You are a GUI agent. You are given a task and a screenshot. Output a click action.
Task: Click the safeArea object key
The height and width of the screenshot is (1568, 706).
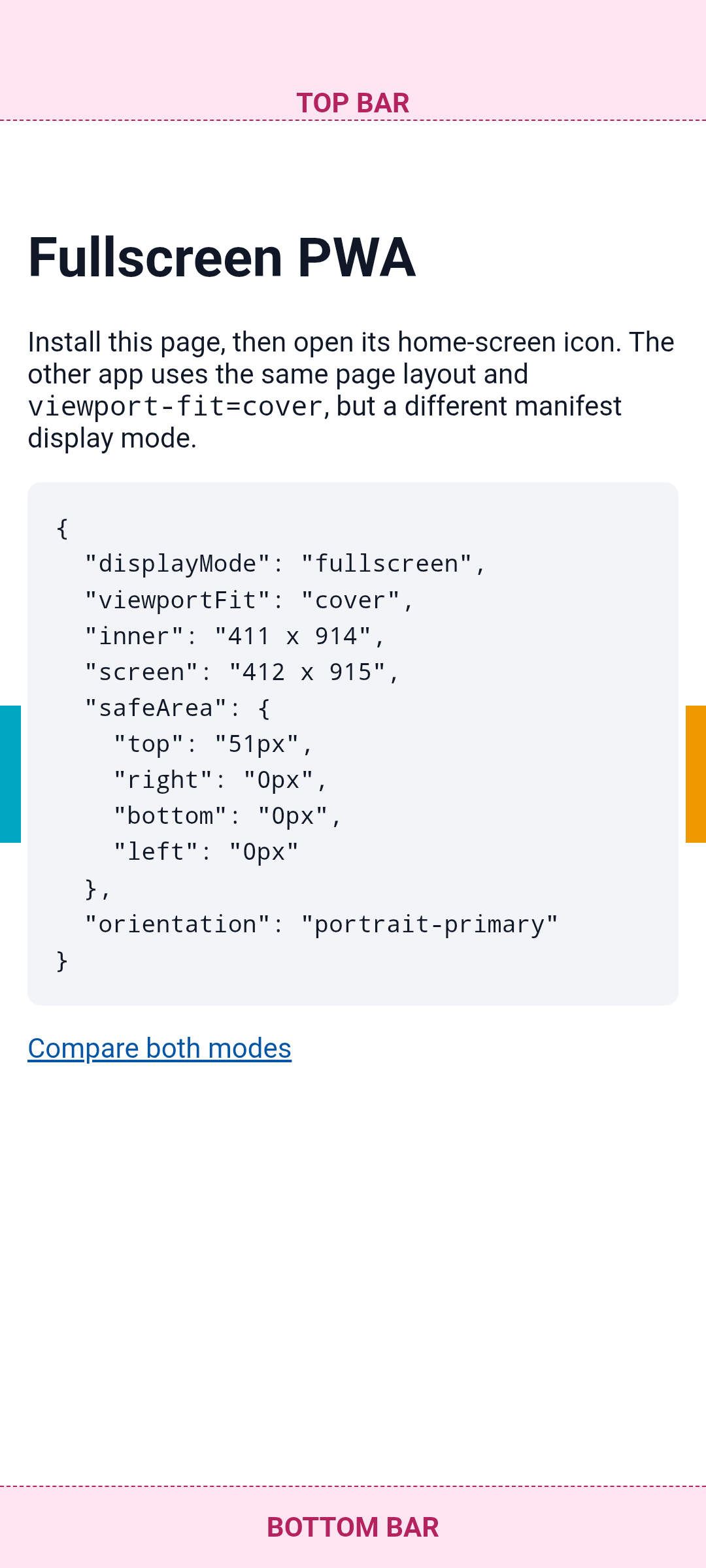pyautogui.click(x=156, y=708)
